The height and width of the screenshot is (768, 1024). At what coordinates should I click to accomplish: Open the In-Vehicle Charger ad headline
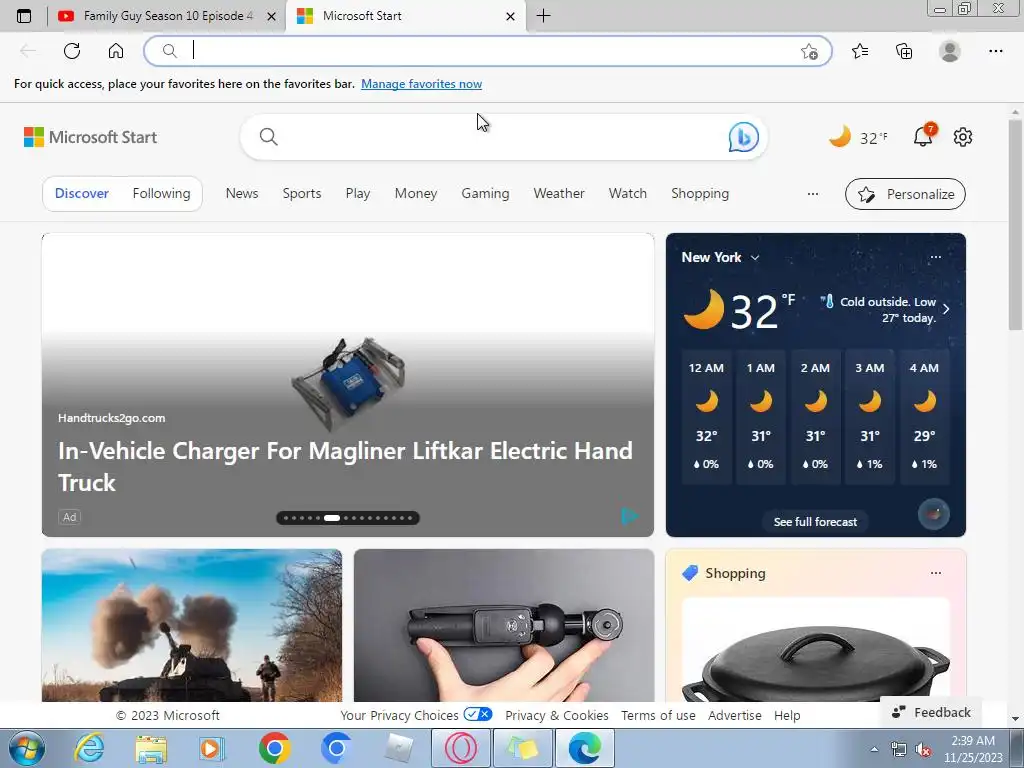pos(345,466)
